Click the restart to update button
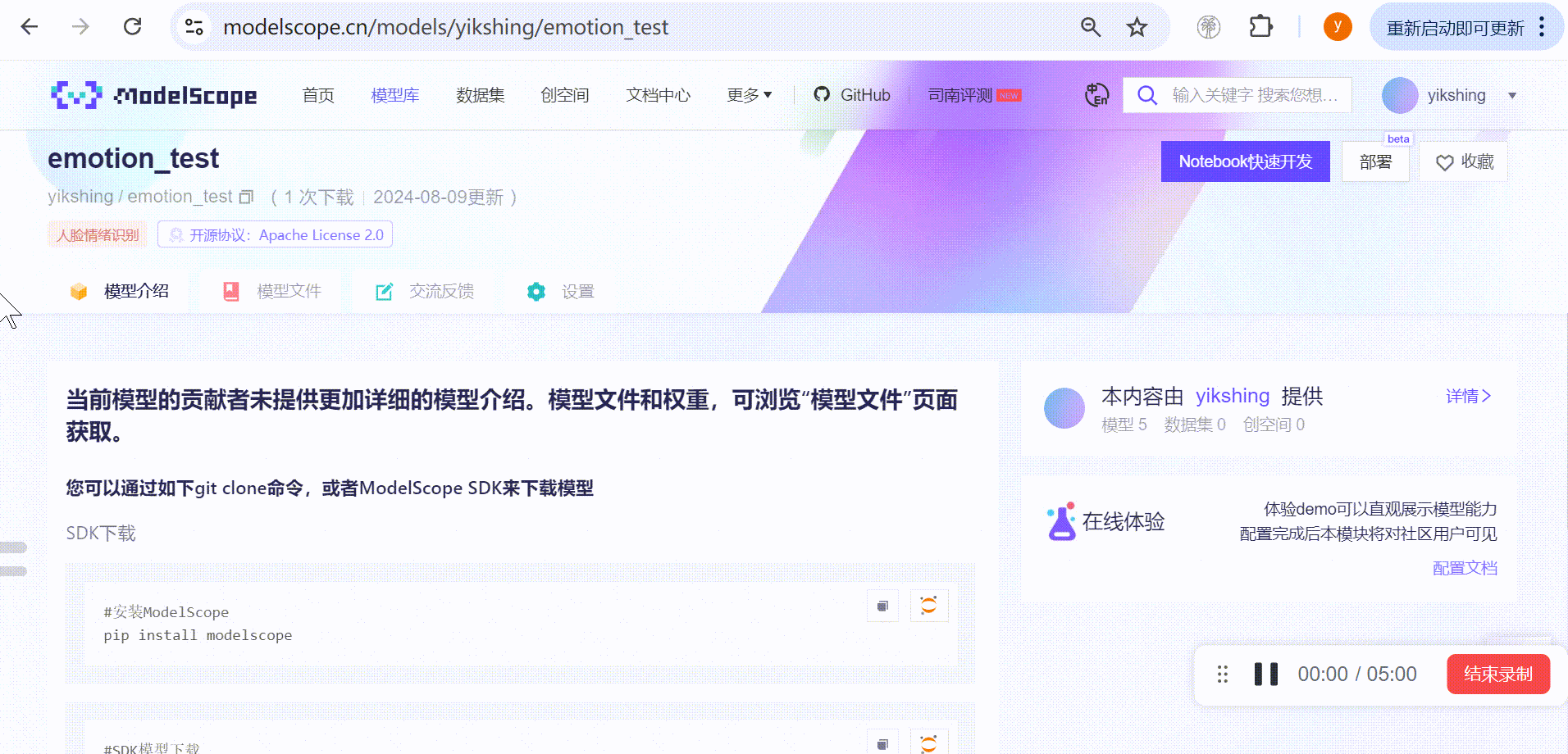Viewport: 1568px width, 754px height. click(x=1455, y=28)
